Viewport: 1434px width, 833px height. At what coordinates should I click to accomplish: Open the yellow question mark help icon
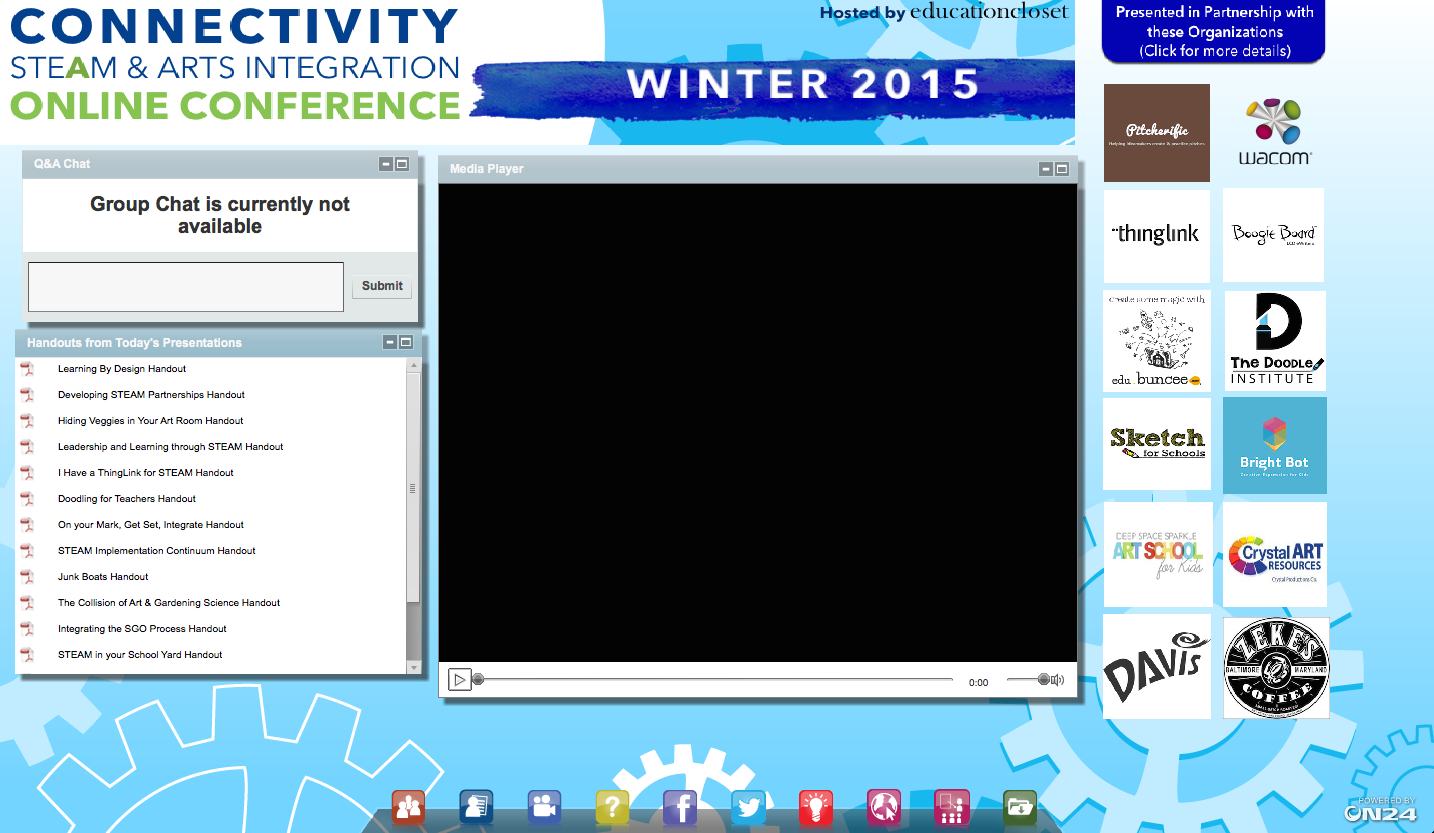(x=612, y=807)
